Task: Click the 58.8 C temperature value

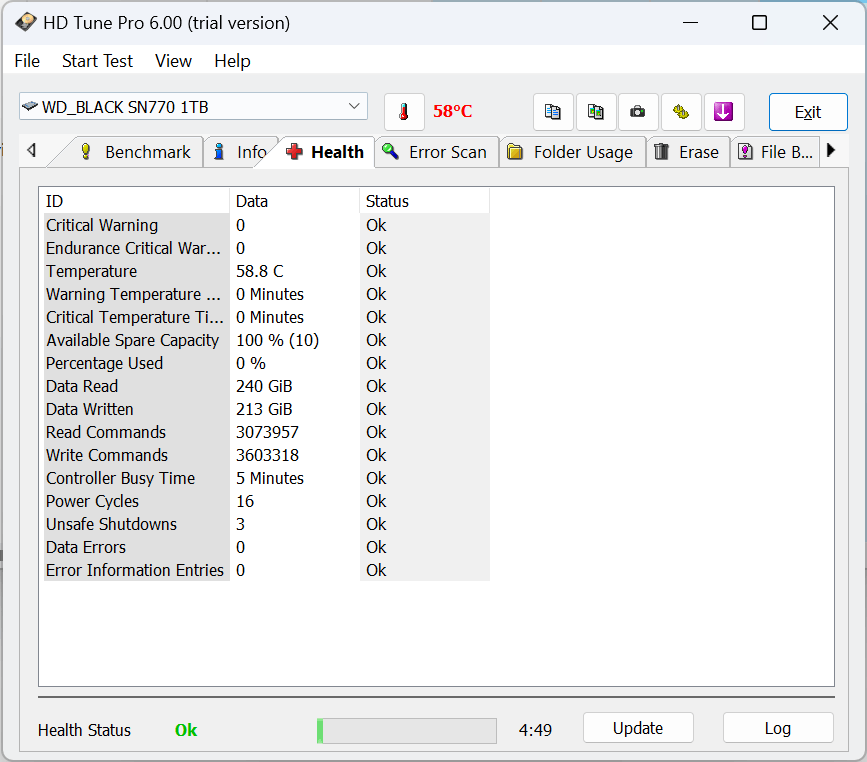Action: point(259,272)
